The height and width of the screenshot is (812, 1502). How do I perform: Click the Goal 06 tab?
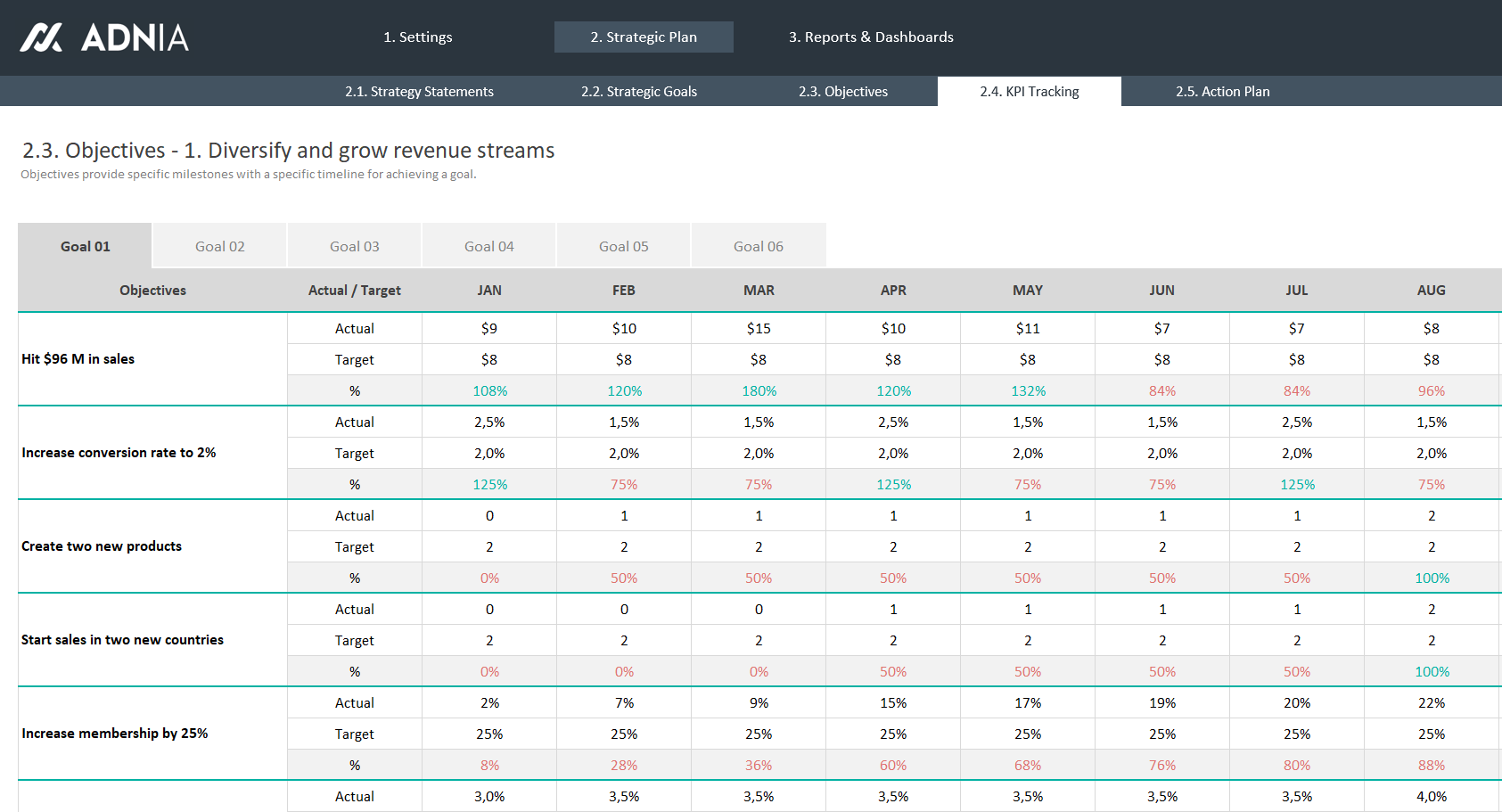click(x=758, y=247)
